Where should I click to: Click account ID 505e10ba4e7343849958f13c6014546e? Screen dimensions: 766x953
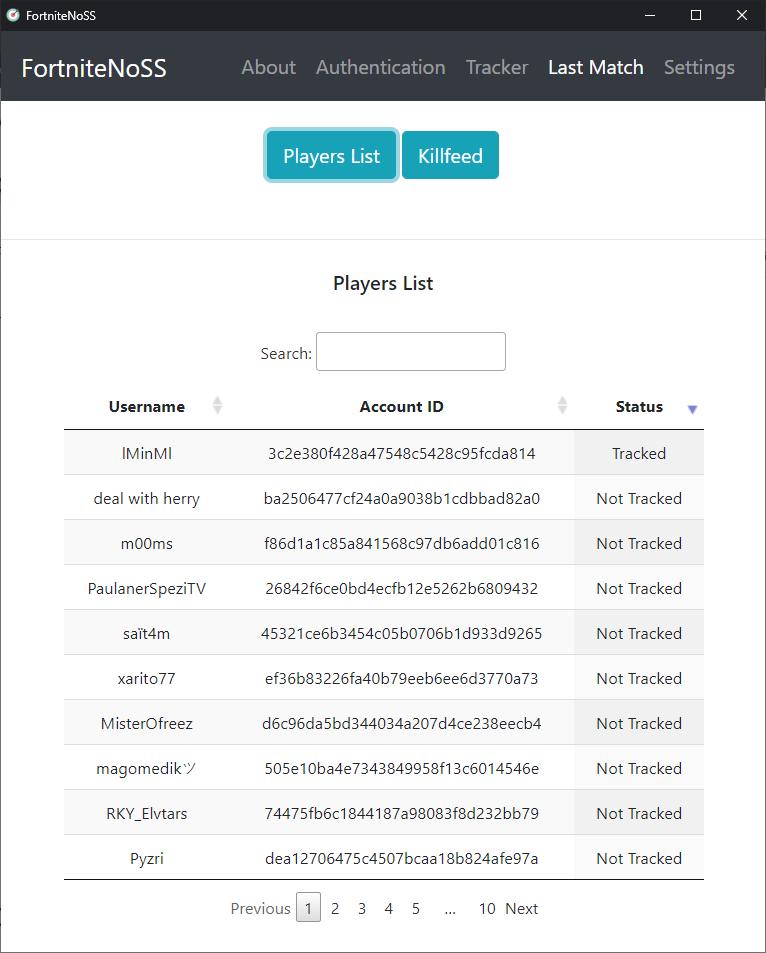pos(401,768)
